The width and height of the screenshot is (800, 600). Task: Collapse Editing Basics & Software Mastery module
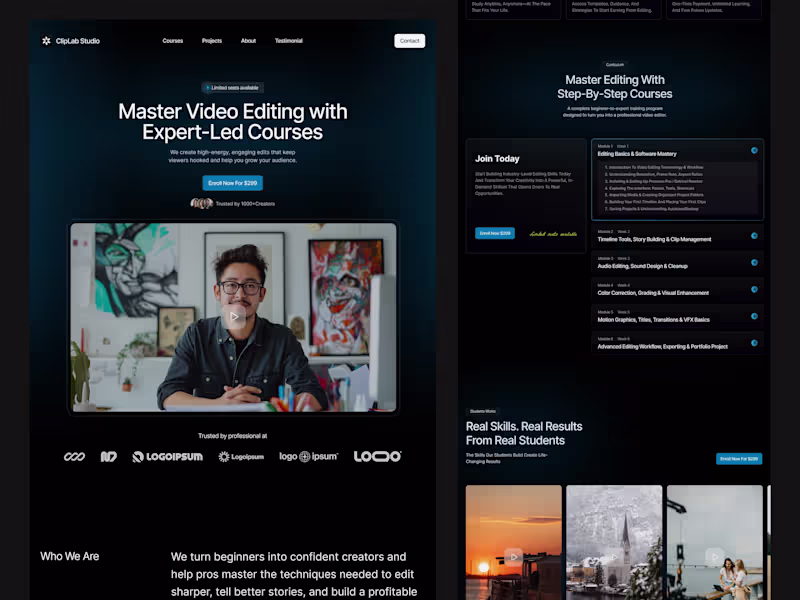tap(754, 151)
